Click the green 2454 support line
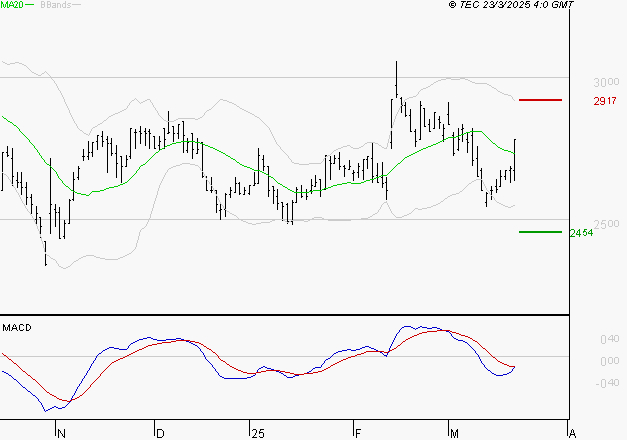The height and width of the screenshot is (440, 627). (x=540, y=232)
